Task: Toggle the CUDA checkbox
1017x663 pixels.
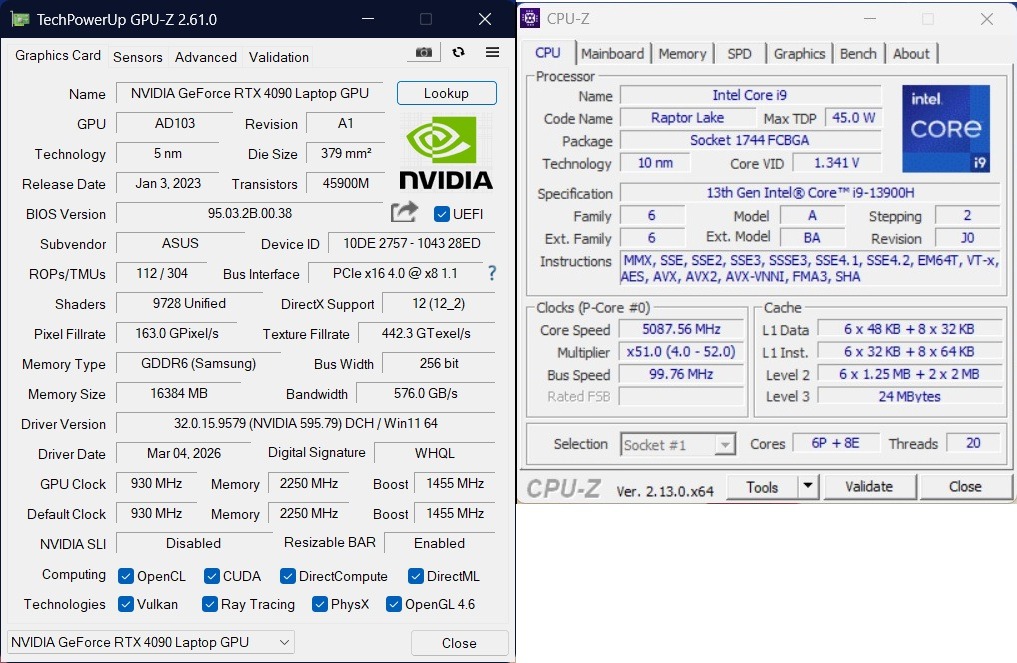Action: coord(211,576)
